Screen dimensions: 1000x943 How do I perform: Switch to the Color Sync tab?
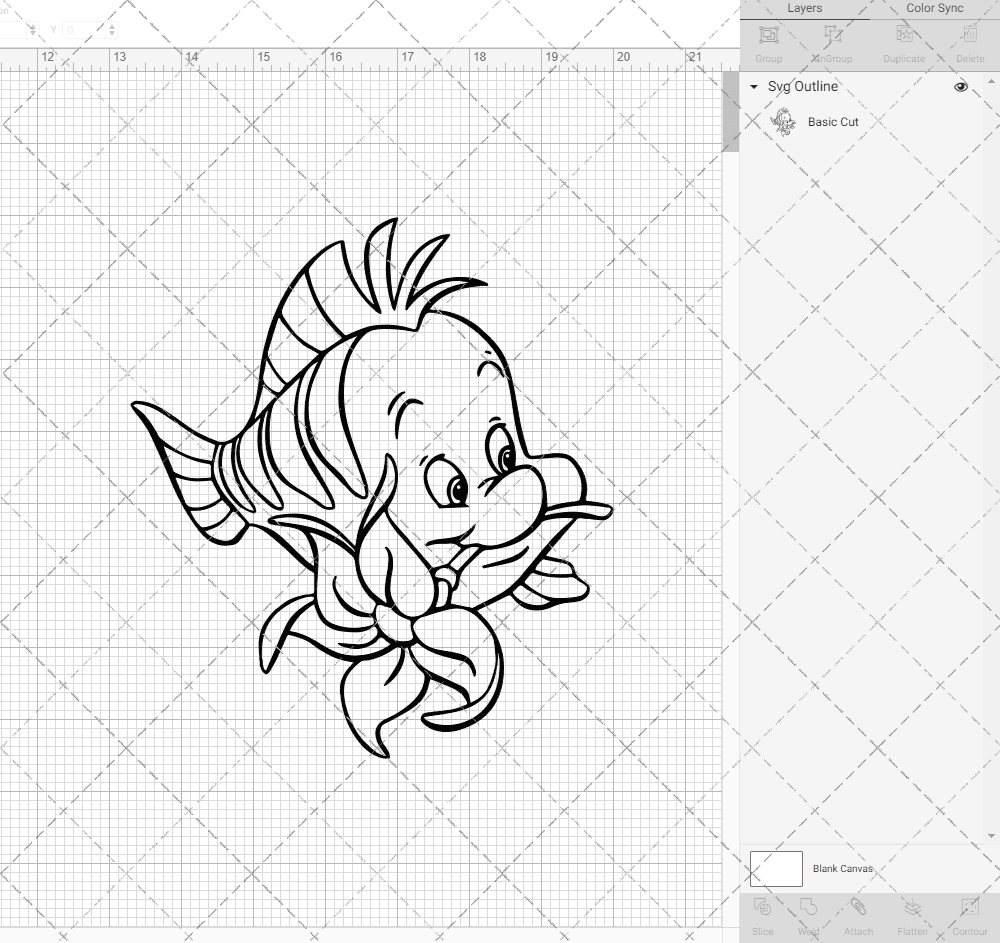pyautogui.click(x=934, y=8)
